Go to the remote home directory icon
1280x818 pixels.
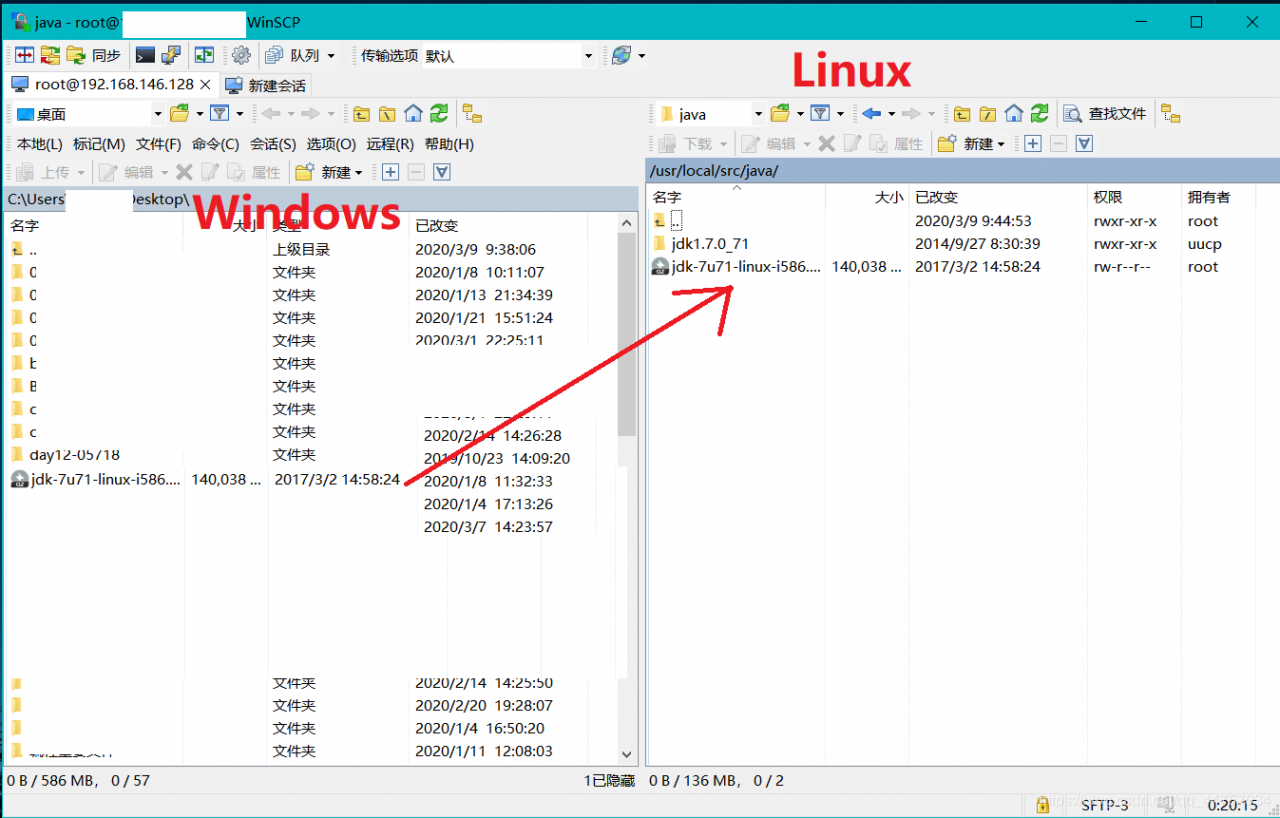(1014, 114)
